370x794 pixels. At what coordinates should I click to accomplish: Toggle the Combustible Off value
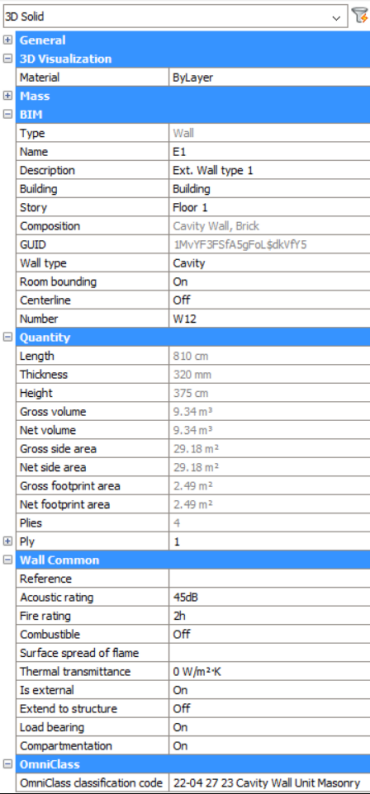(269, 634)
